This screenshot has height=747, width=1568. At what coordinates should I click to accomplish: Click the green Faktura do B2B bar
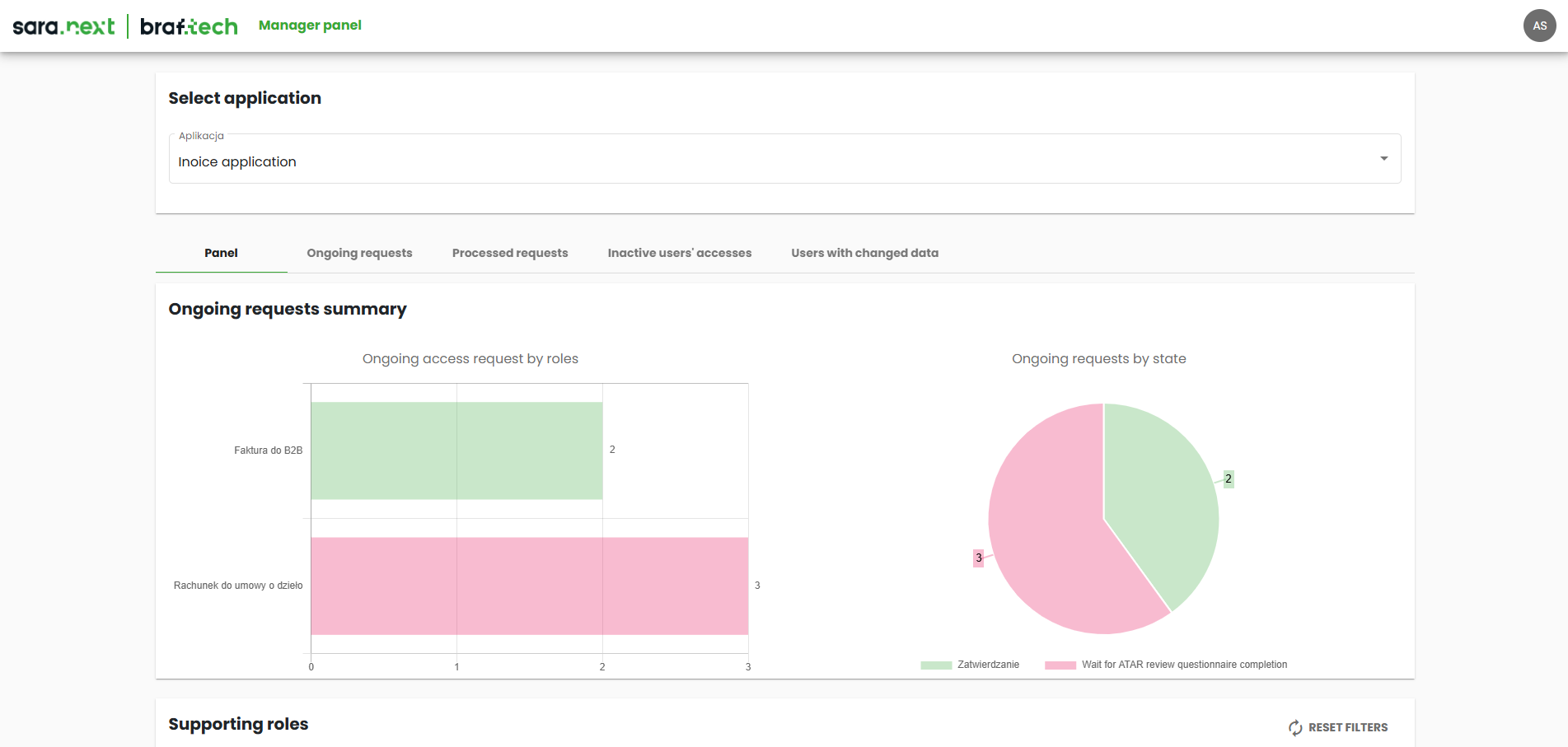pos(456,451)
